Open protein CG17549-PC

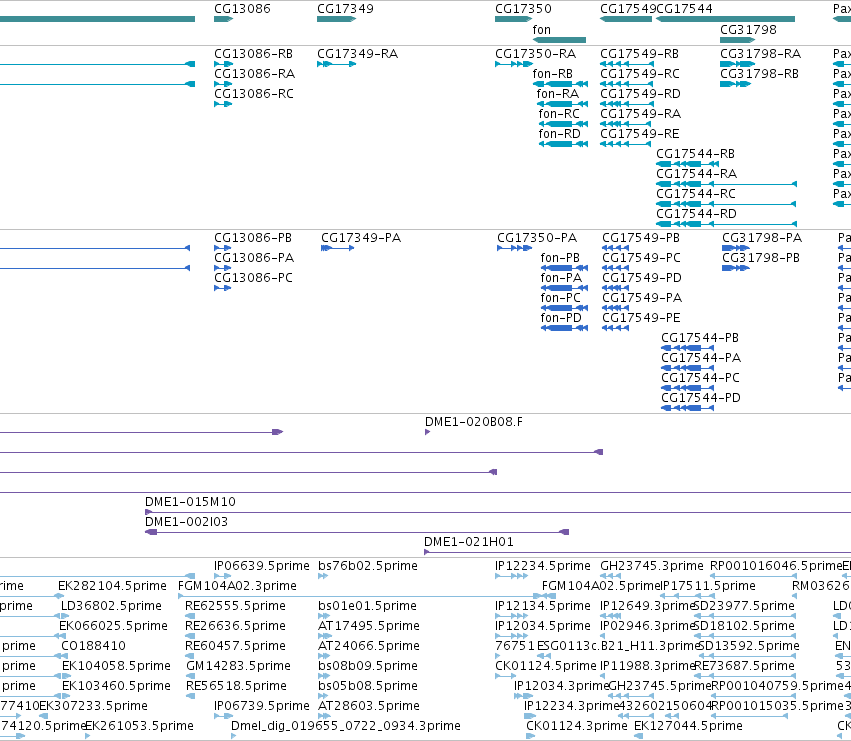pos(642,258)
